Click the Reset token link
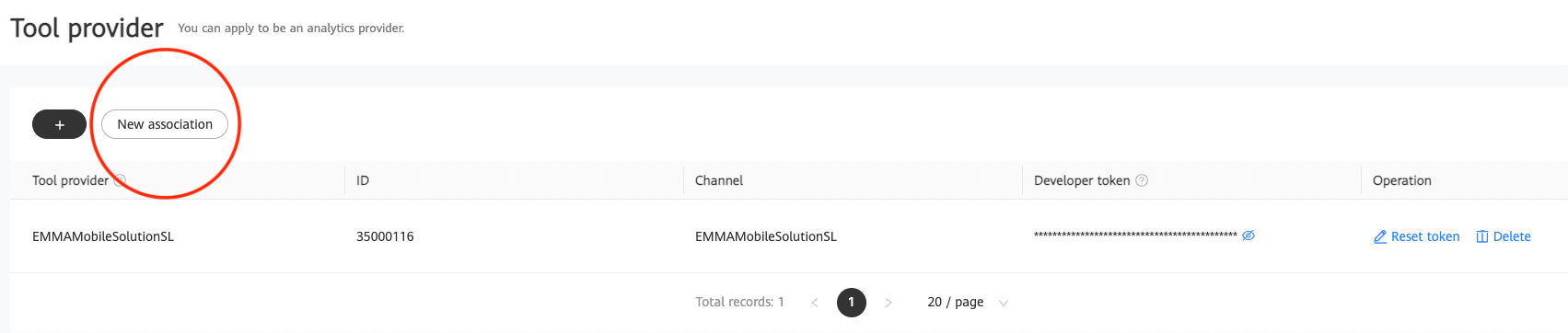 coord(1416,236)
